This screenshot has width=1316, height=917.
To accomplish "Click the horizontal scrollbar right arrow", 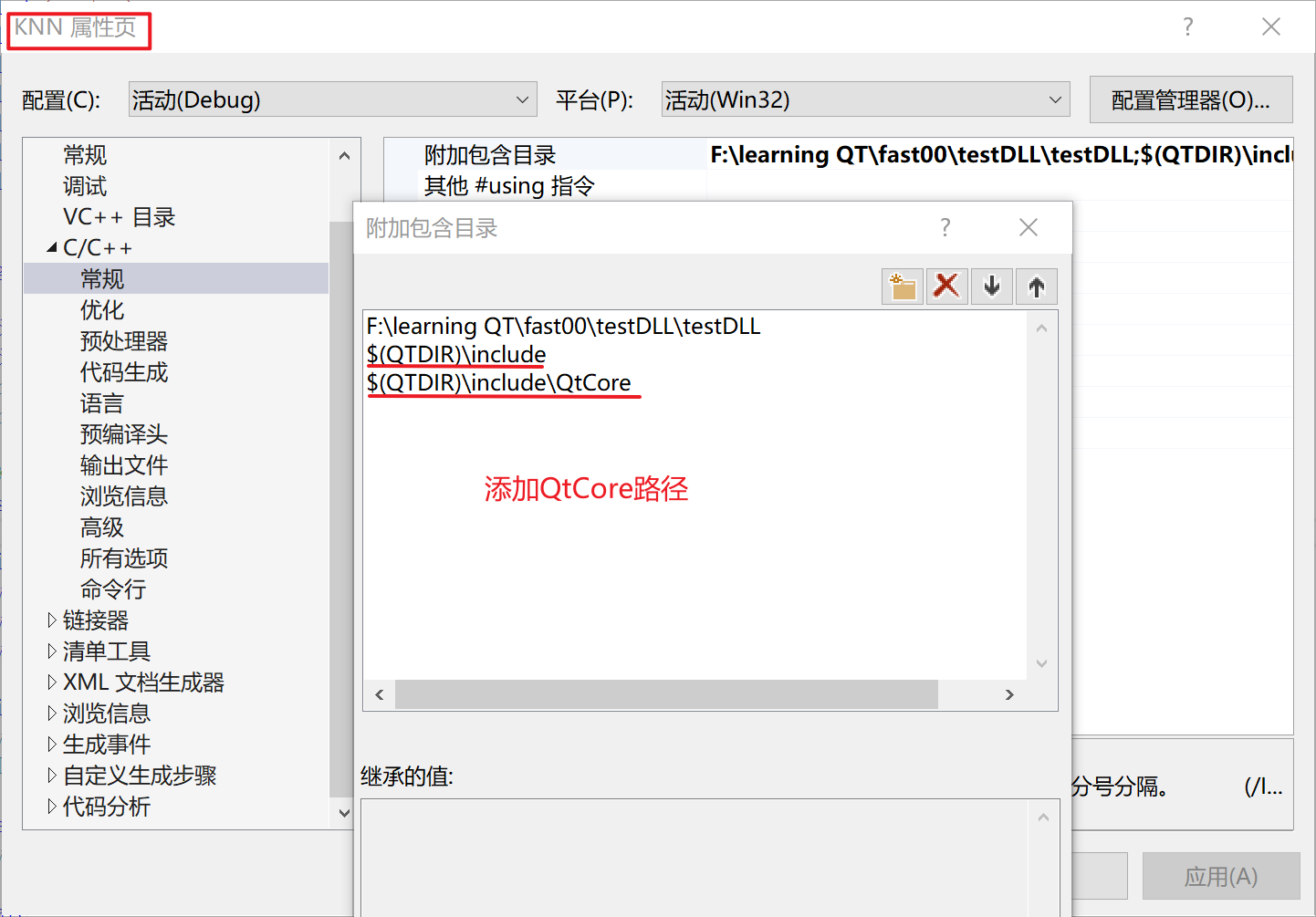I will (1009, 694).
